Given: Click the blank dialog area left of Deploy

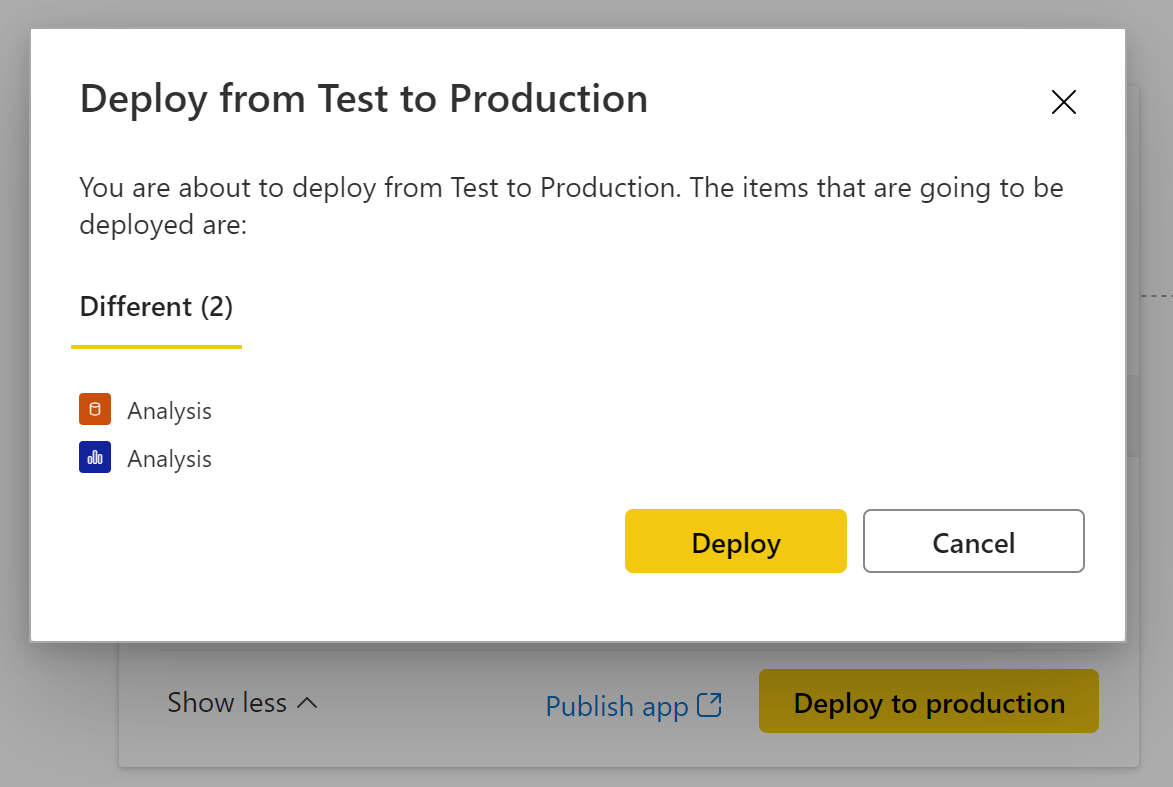Looking at the screenshot, I should pos(350,542).
